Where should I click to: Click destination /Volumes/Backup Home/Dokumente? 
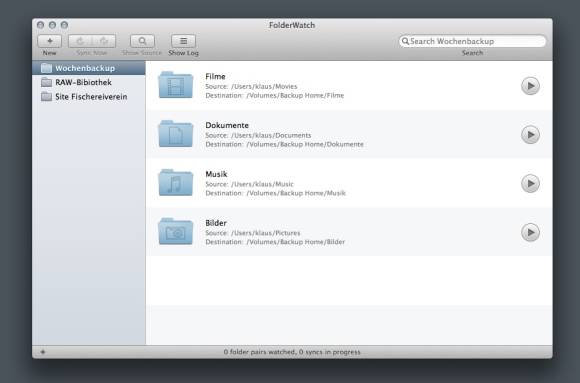305,144
